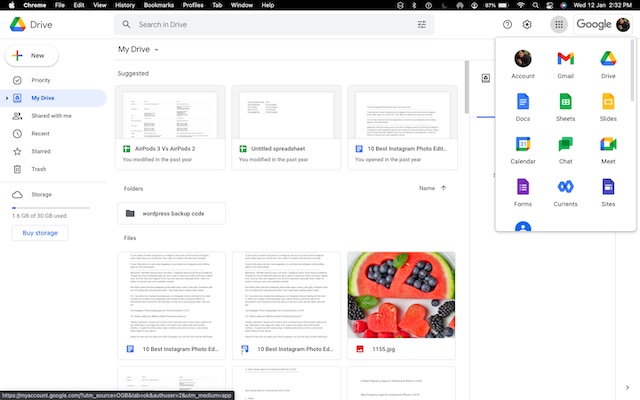Open the 1155.jpg watermelon thumbnail
The height and width of the screenshot is (400, 640).
400,295
